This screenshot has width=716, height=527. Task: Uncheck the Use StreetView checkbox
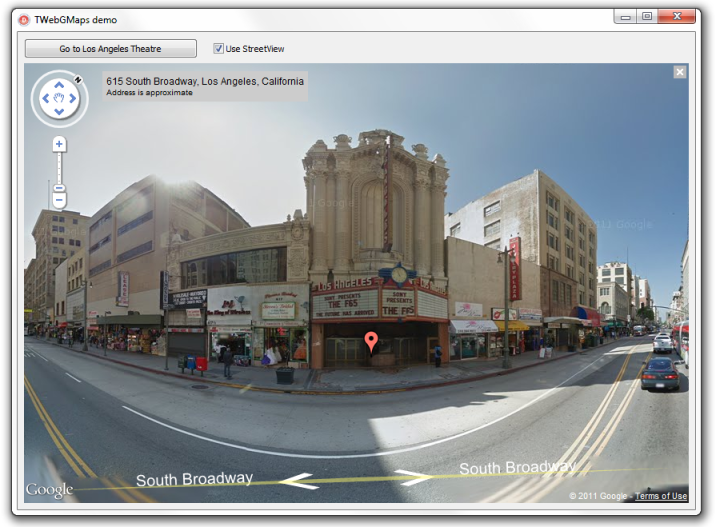218,48
